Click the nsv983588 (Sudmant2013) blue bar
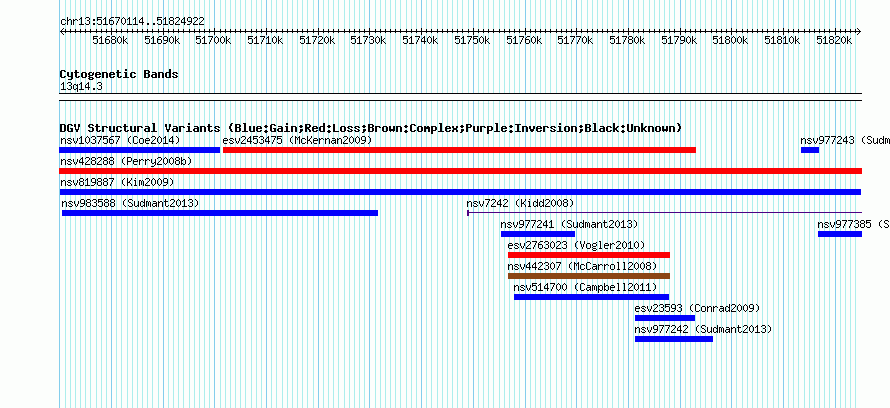The height and width of the screenshot is (408, 890). 220,213
